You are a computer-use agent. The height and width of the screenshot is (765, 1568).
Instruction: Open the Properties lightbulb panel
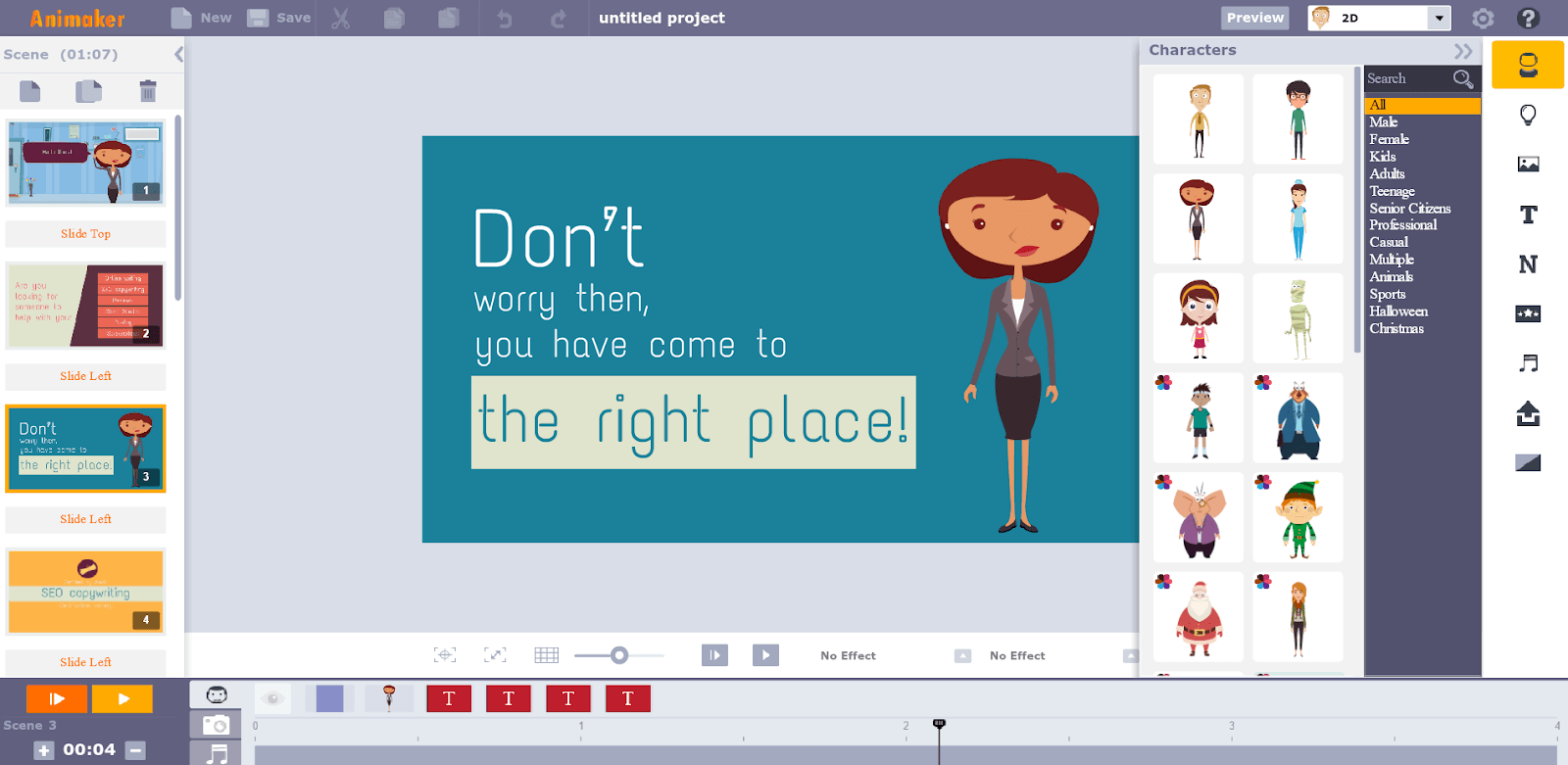coord(1527,116)
